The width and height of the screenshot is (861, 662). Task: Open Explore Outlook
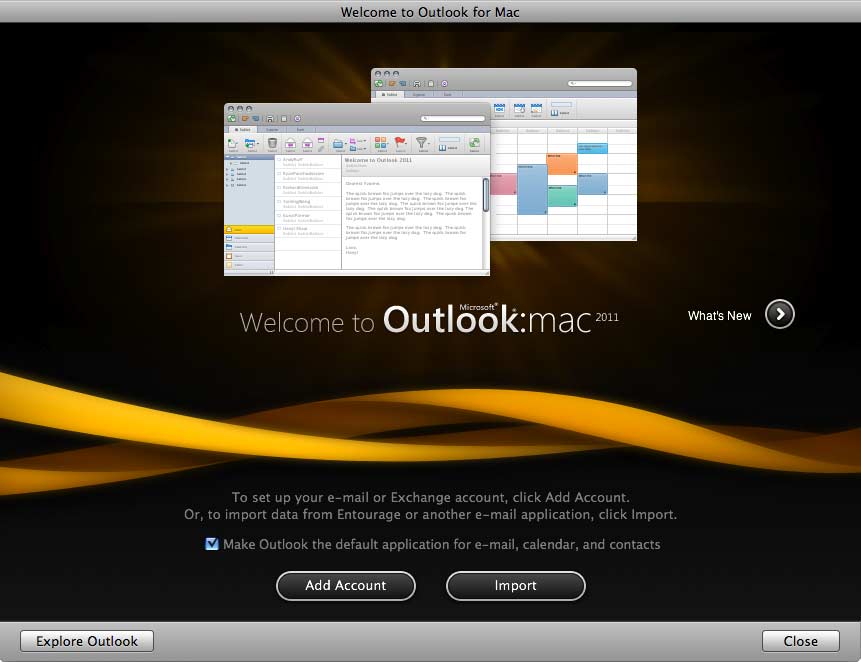pos(87,641)
